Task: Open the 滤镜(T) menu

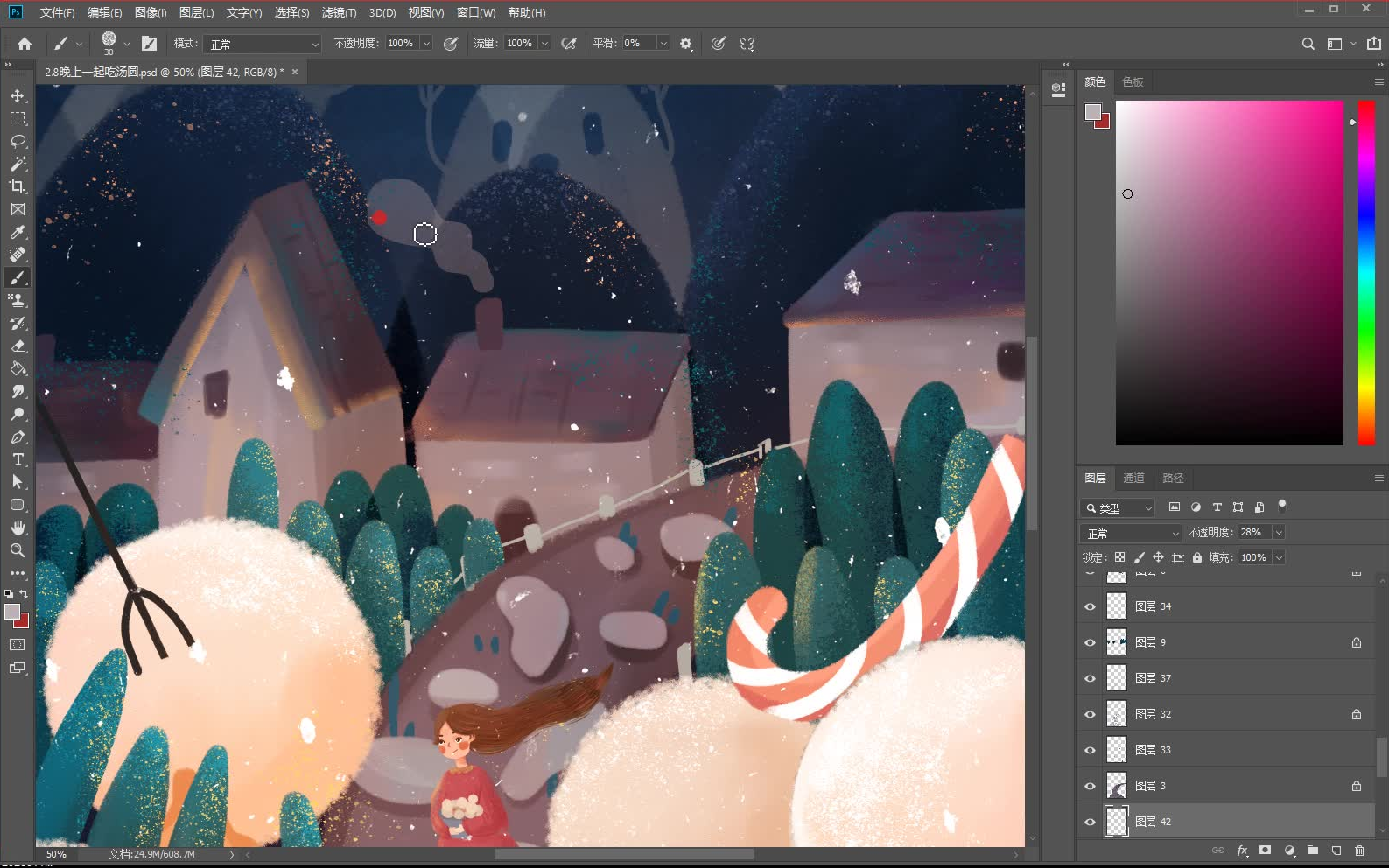Action: (x=339, y=12)
